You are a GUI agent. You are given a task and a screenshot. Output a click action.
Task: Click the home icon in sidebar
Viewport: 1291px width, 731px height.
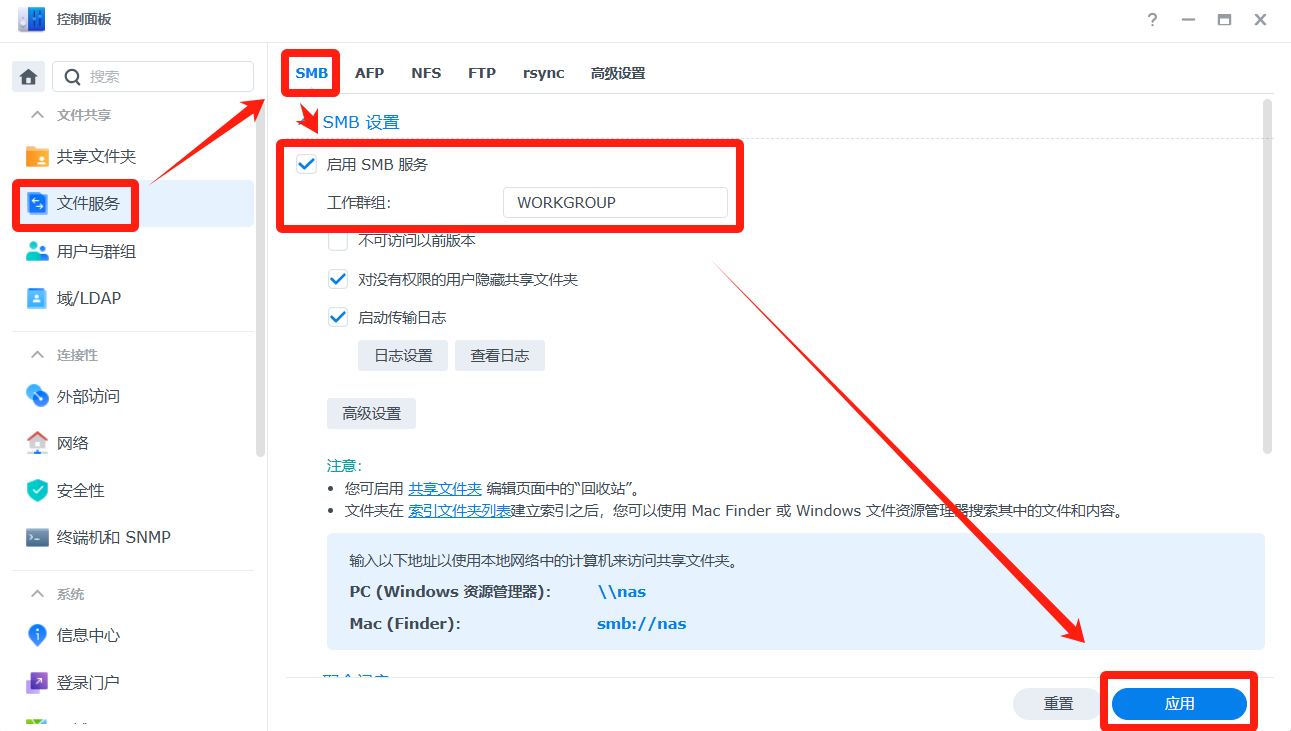[x=28, y=76]
